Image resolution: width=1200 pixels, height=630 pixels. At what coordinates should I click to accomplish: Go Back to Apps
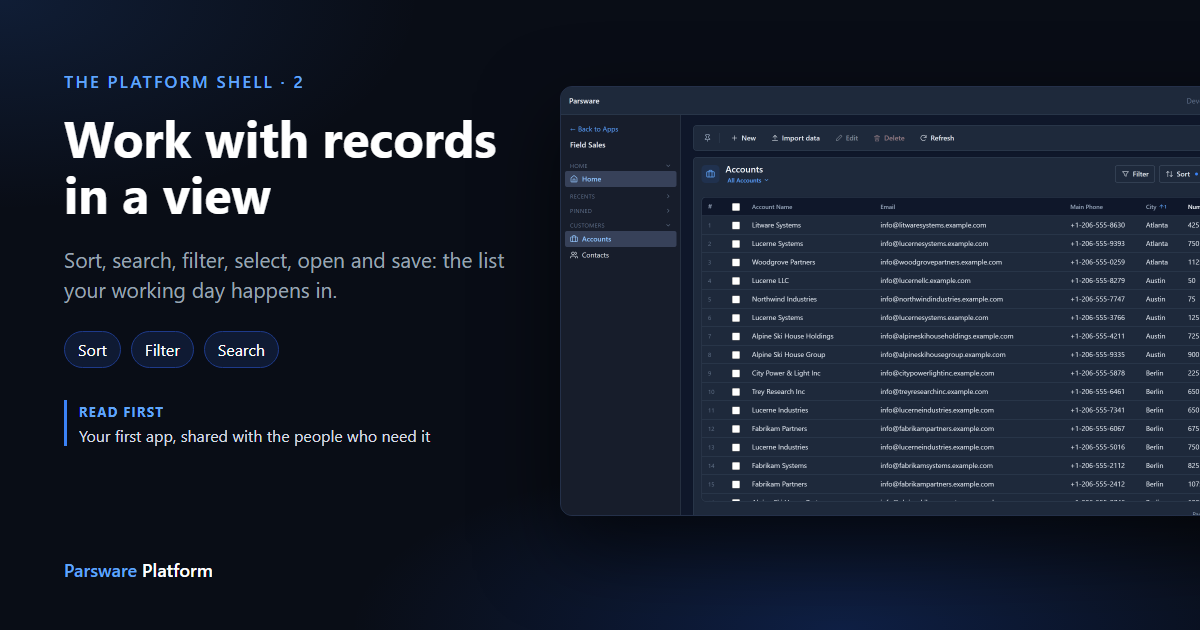[x=594, y=129]
